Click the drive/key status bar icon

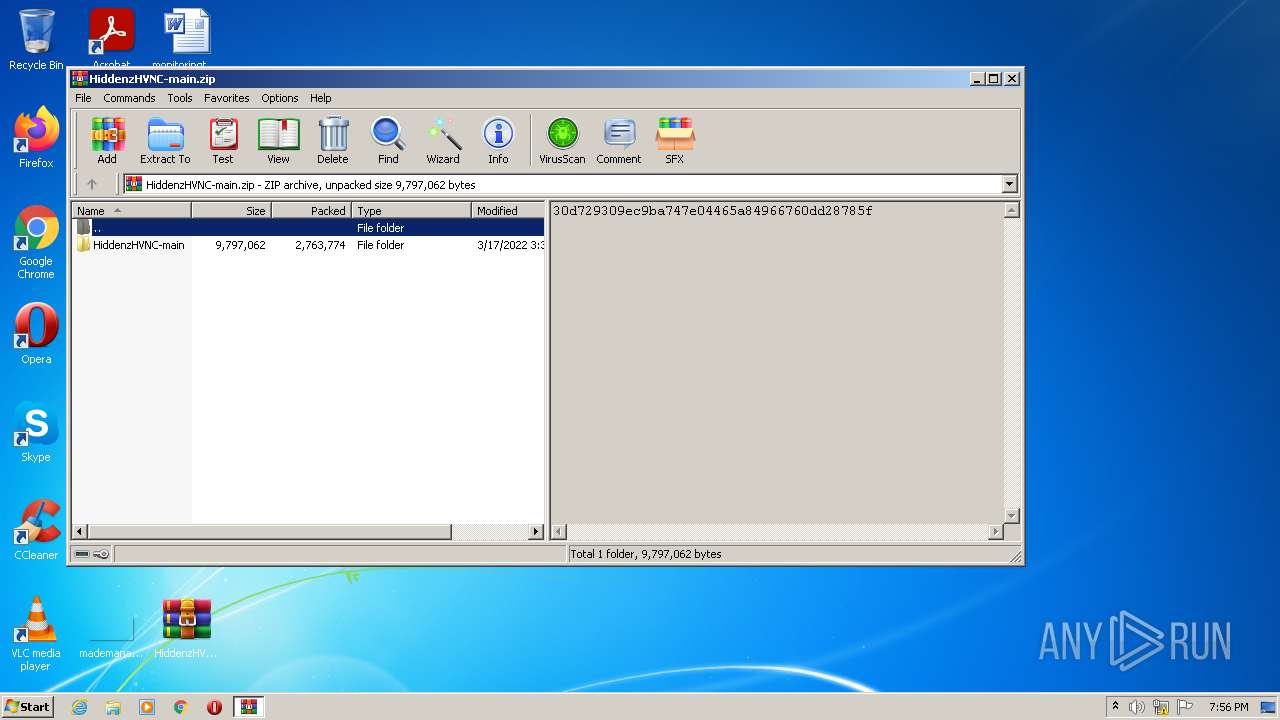[92, 554]
